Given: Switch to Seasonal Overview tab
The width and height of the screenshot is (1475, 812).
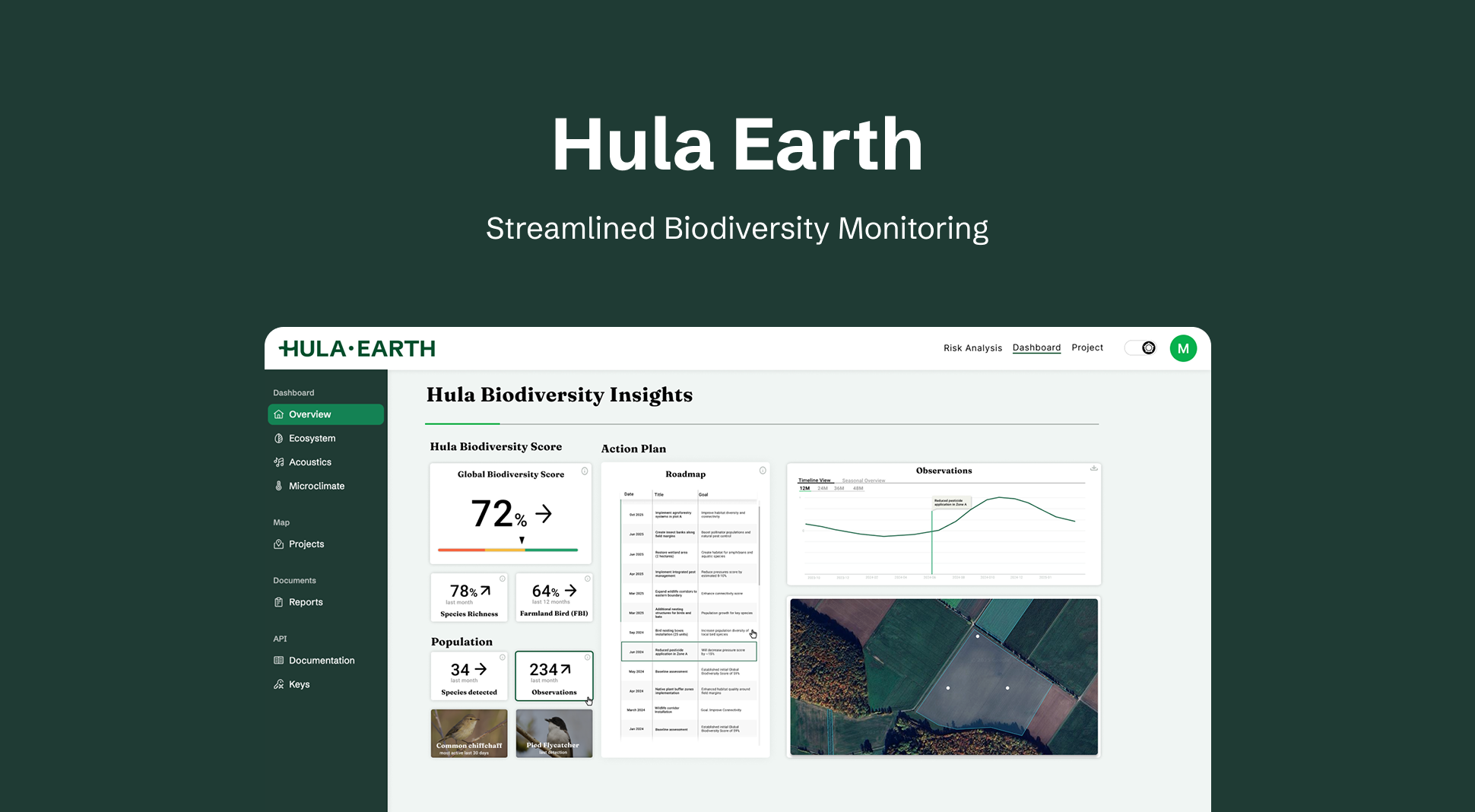Looking at the screenshot, I should (863, 481).
